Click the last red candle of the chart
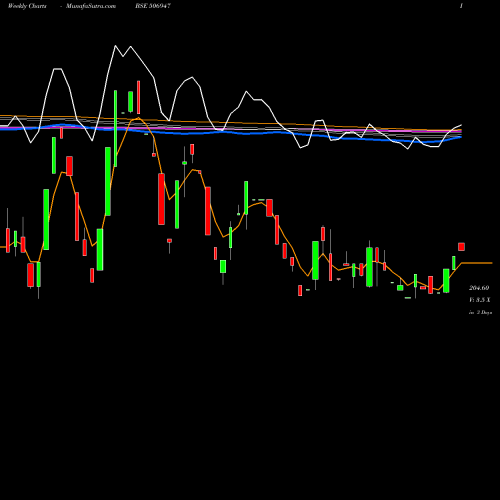This screenshot has height=500, width=500. (x=461, y=247)
